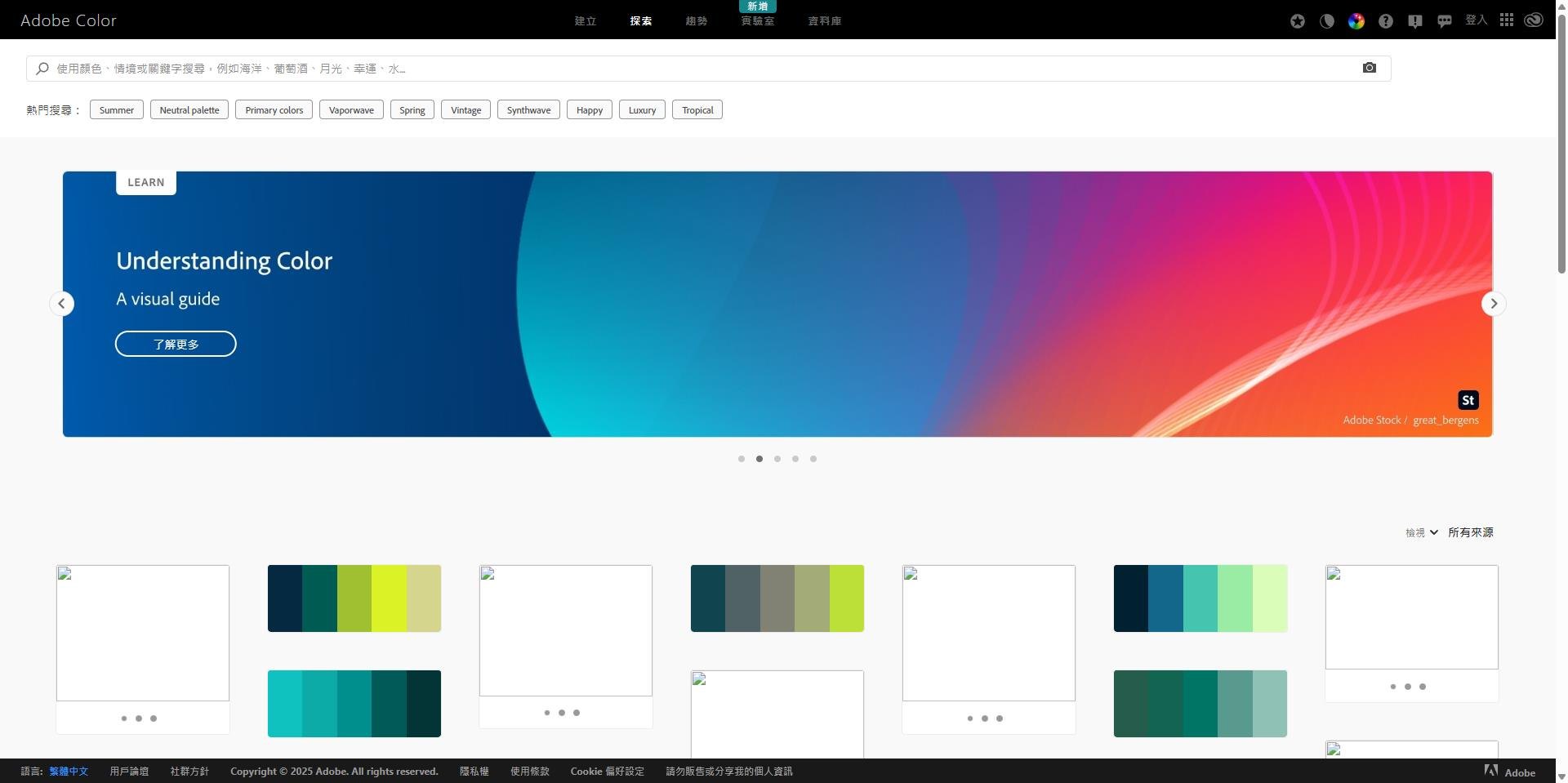
Task: Select first carousel dot indicator
Action: pyautogui.click(x=742, y=459)
